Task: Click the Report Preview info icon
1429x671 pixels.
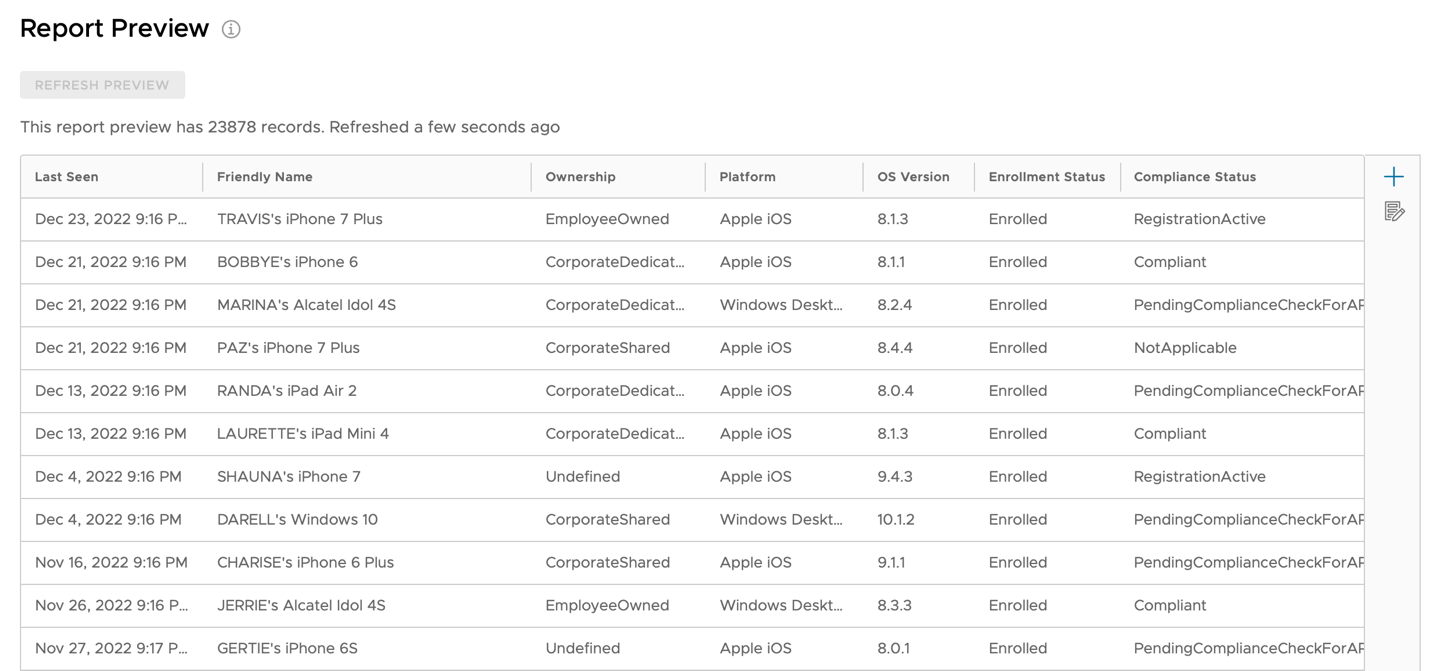Action: [231, 29]
